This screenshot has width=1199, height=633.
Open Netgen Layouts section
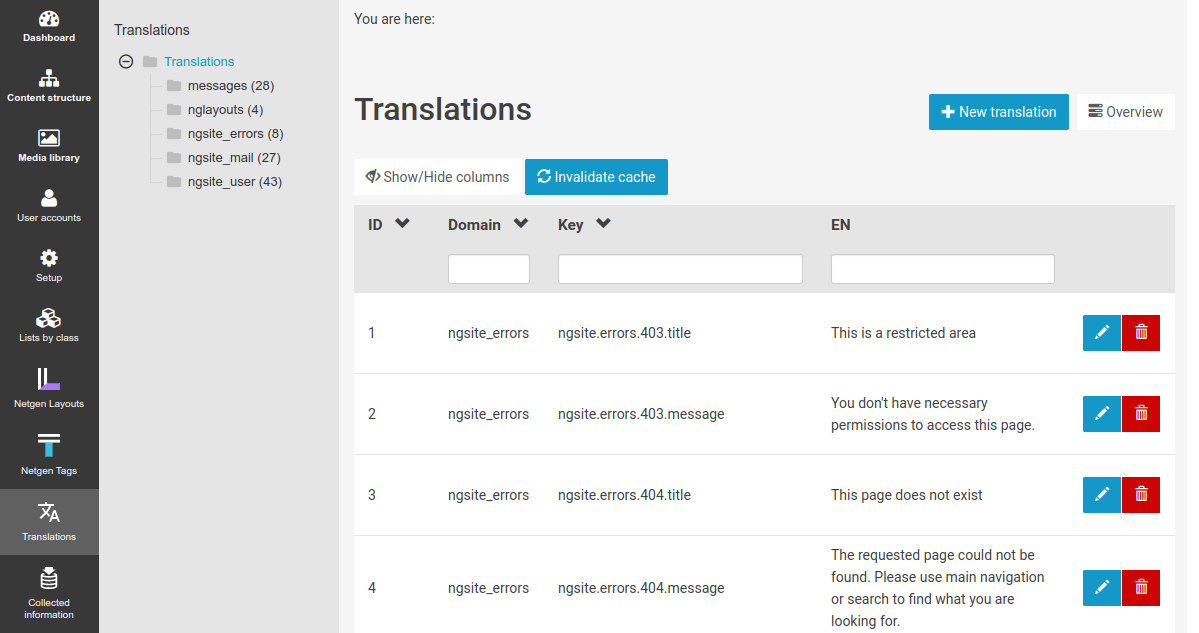[49, 389]
